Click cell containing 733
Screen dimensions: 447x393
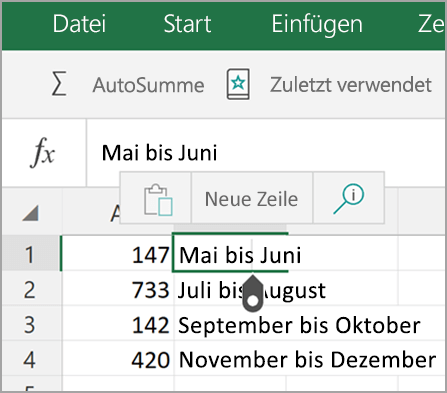117,289
